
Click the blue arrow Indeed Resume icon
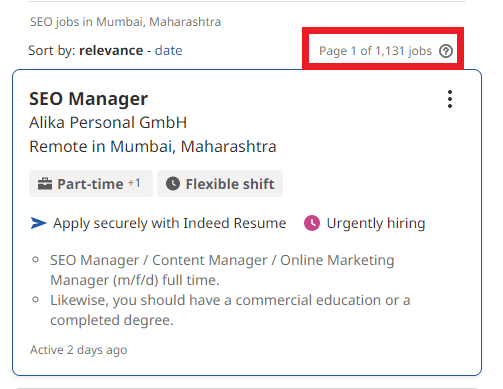pos(38,223)
